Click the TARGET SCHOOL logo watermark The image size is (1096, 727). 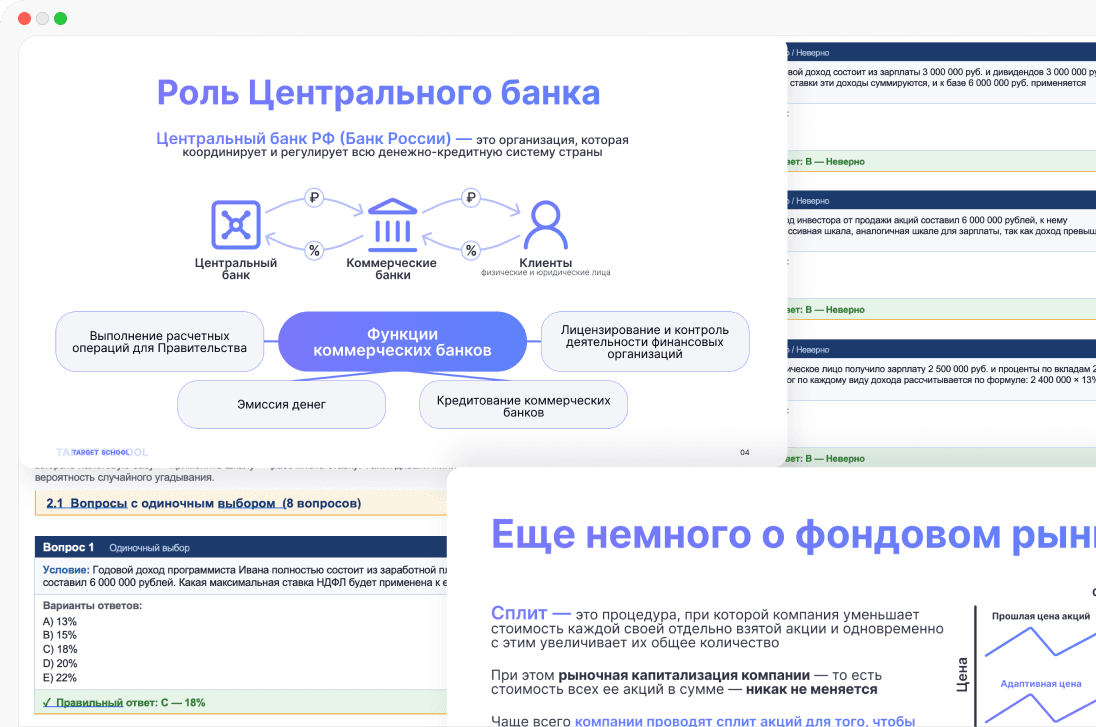click(x=99, y=451)
